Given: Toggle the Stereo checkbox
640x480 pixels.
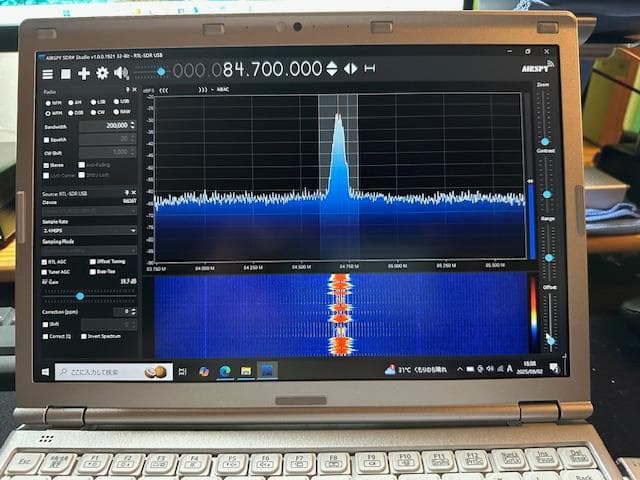Looking at the screenshot, I should click(x=46, y=166).
